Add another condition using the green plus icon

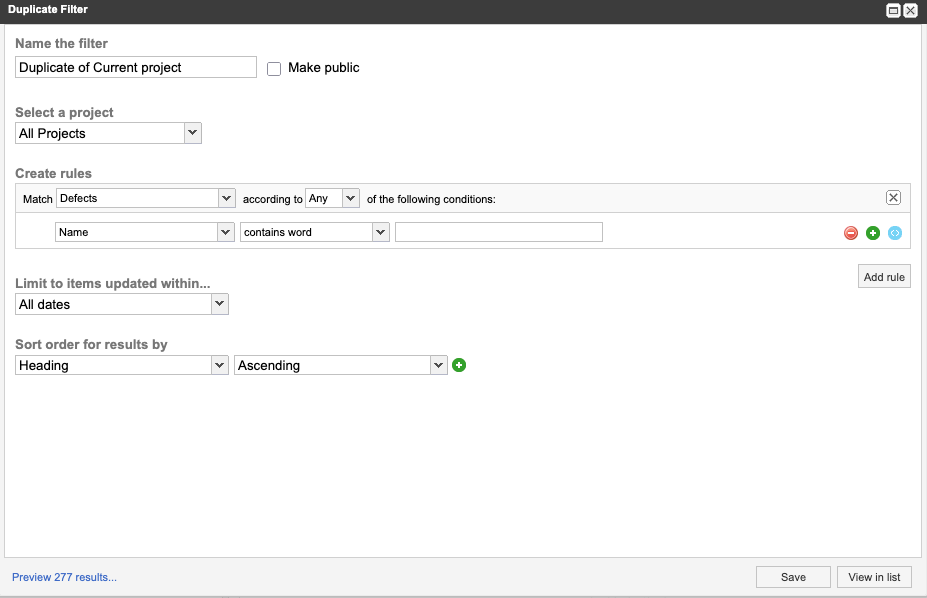[872, 232]
